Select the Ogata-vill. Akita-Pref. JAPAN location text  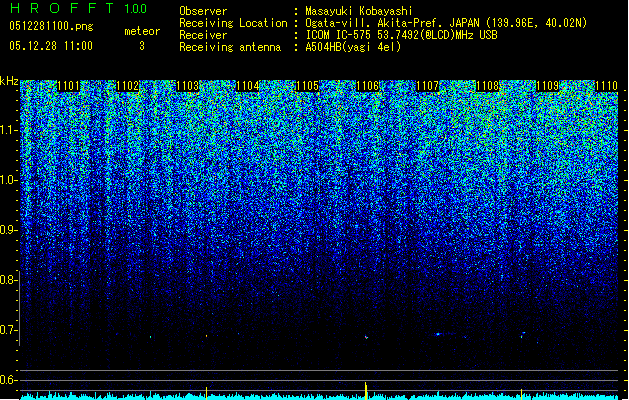click(446, 23)
